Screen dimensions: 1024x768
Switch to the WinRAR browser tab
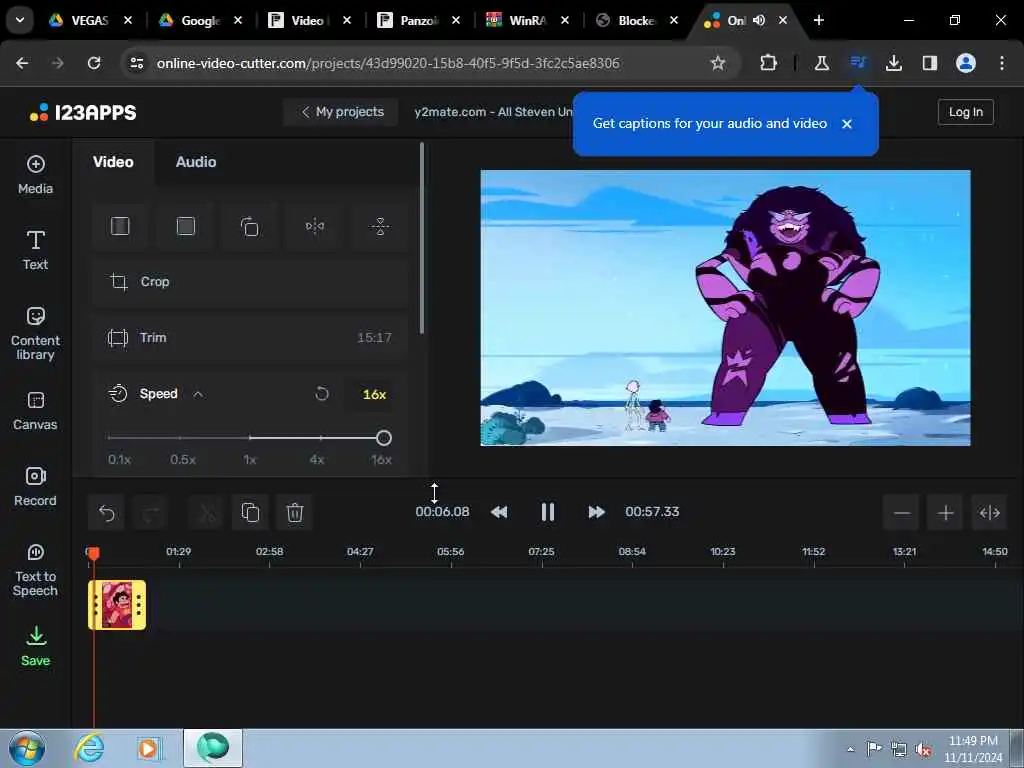[x=526, y=20]
